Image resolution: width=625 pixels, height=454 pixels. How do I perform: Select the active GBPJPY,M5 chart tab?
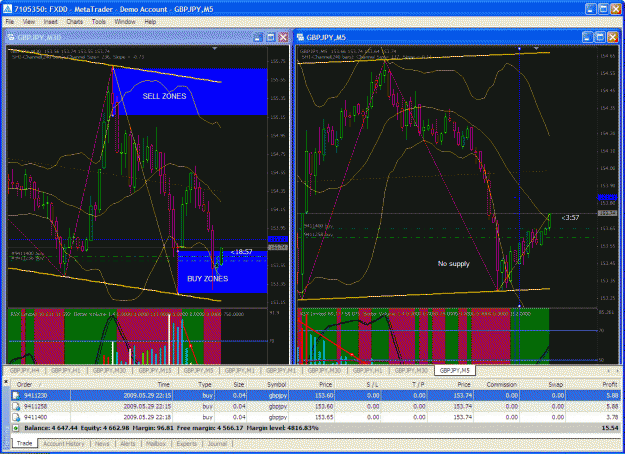click(x=454, y=371)
